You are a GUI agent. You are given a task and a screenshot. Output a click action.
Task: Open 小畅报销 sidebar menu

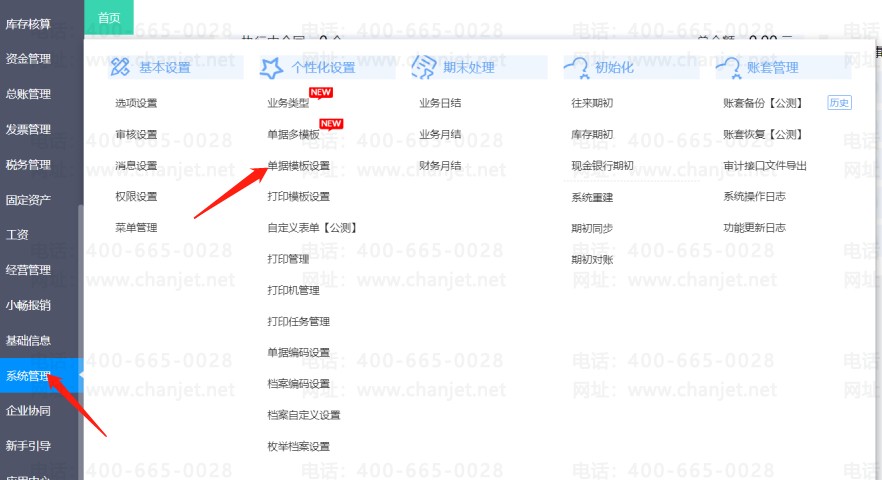(x=28, y=305)
